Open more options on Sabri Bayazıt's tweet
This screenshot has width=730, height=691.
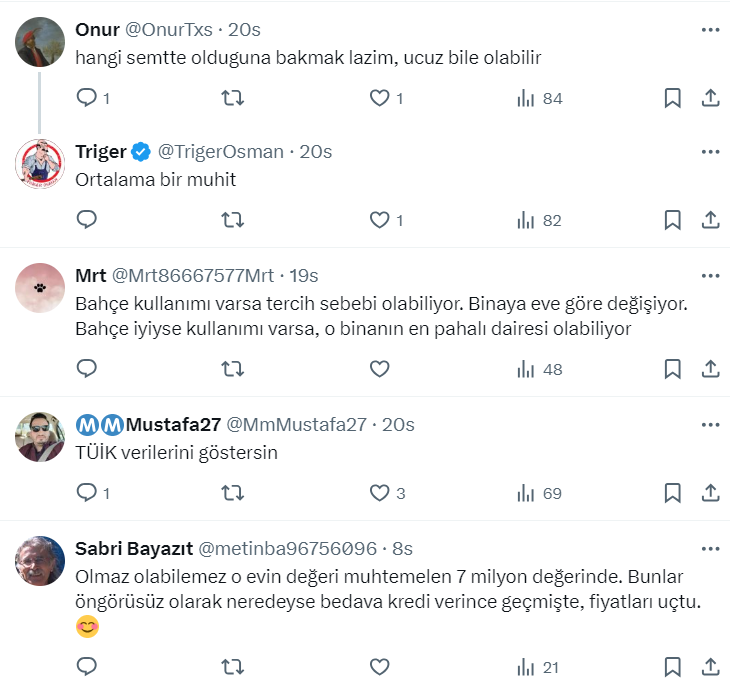[710, 549]
